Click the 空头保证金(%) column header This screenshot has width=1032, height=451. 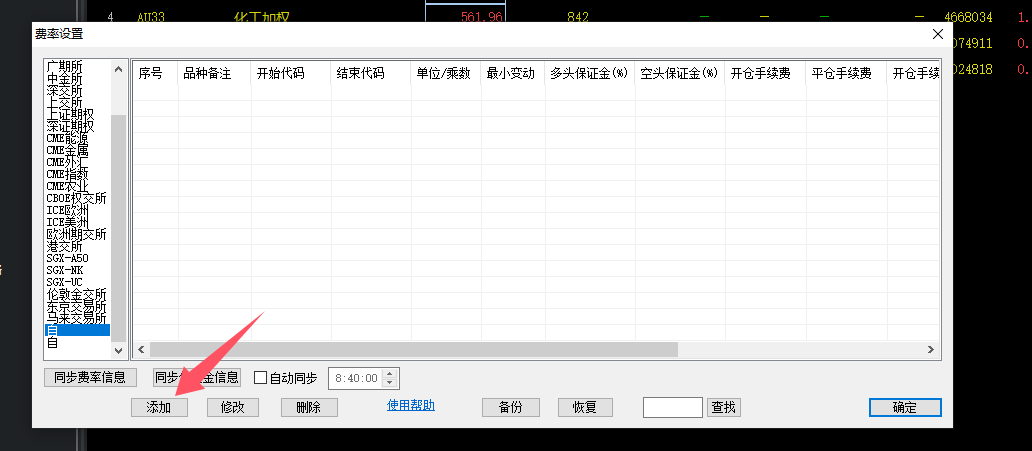[681, 74]
